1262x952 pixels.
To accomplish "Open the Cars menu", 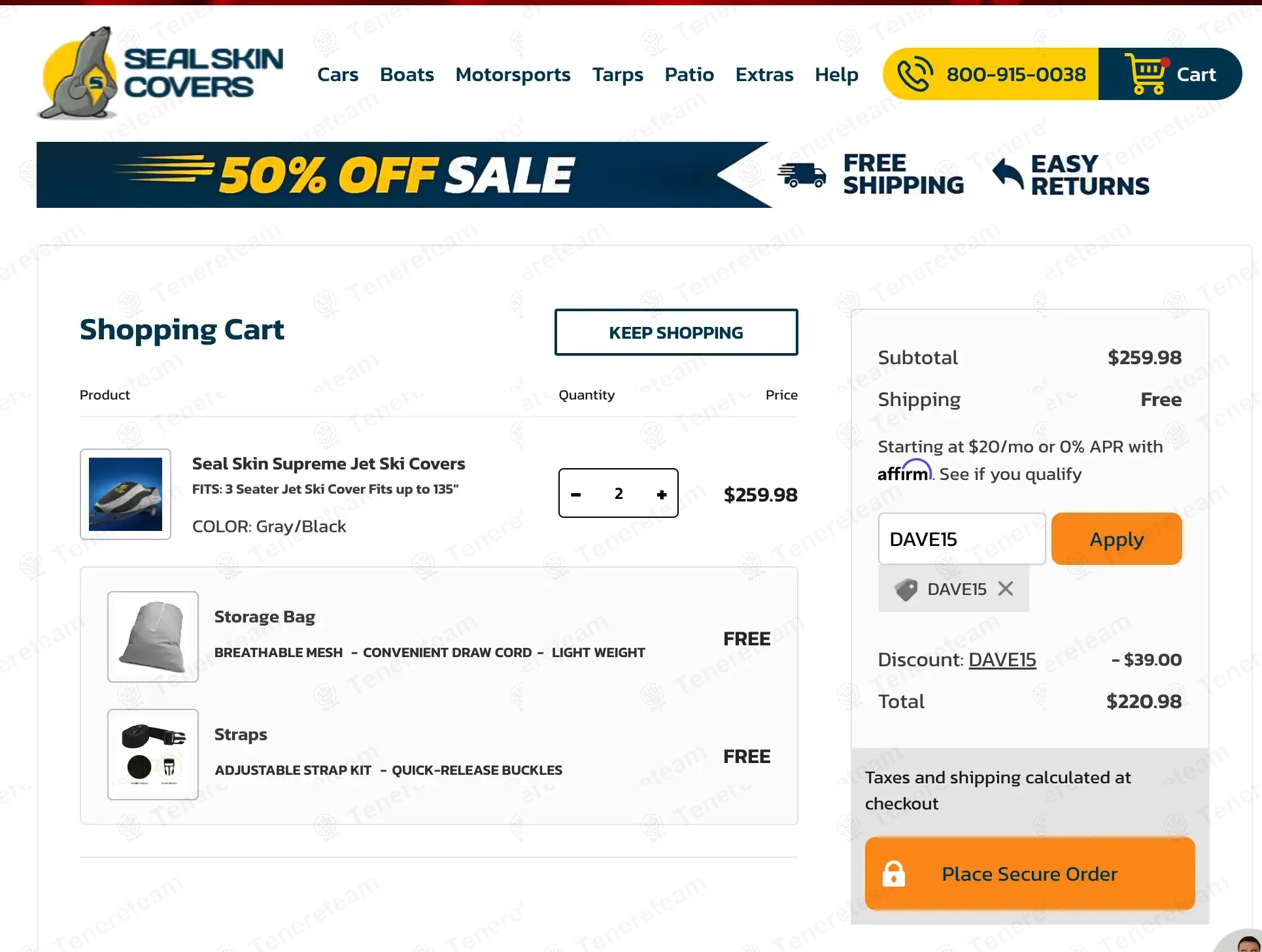I will tap(337, 75).
